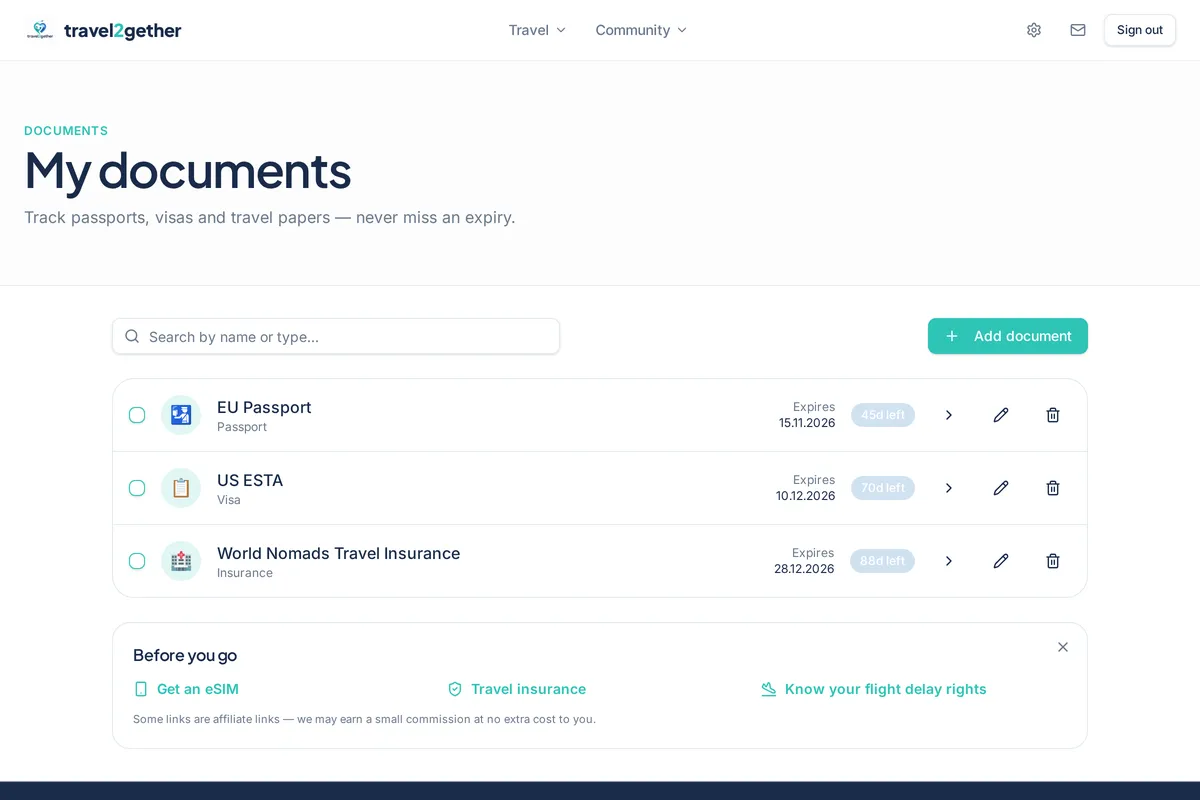The image size is (1200, 800).
Task: Open the Community dropdown menu
Action: (642, 30)
